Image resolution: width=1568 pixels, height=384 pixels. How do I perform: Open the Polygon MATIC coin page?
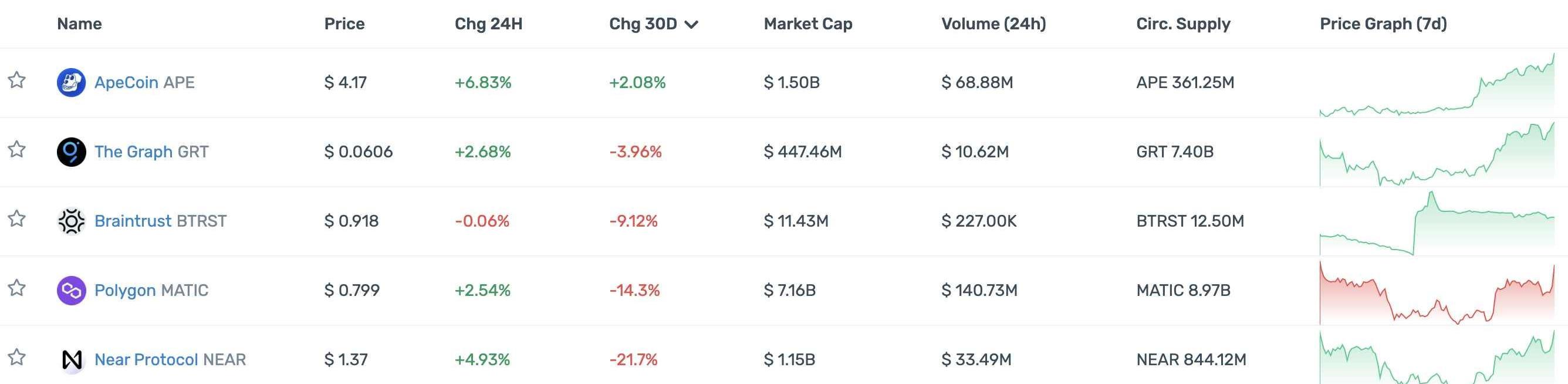click(151, 290)
